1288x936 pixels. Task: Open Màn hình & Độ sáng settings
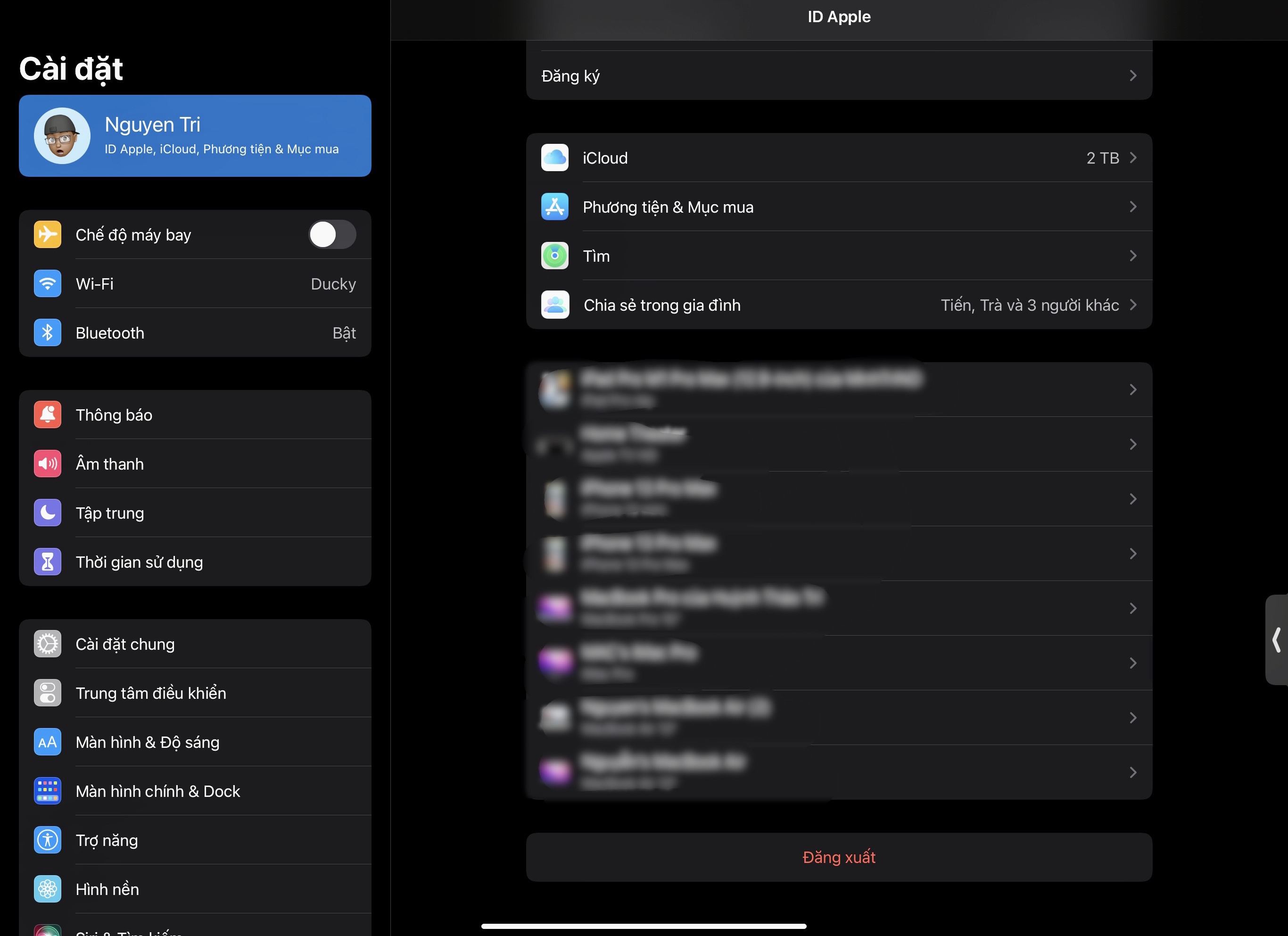coord(195,742)
